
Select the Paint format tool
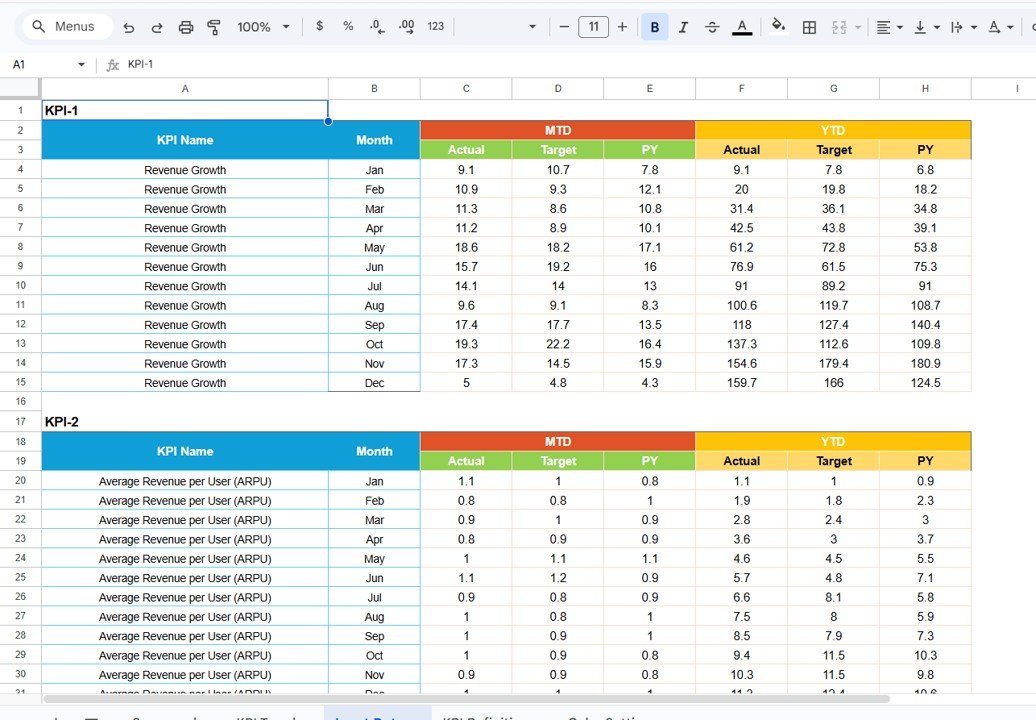[x=214, y=27]
